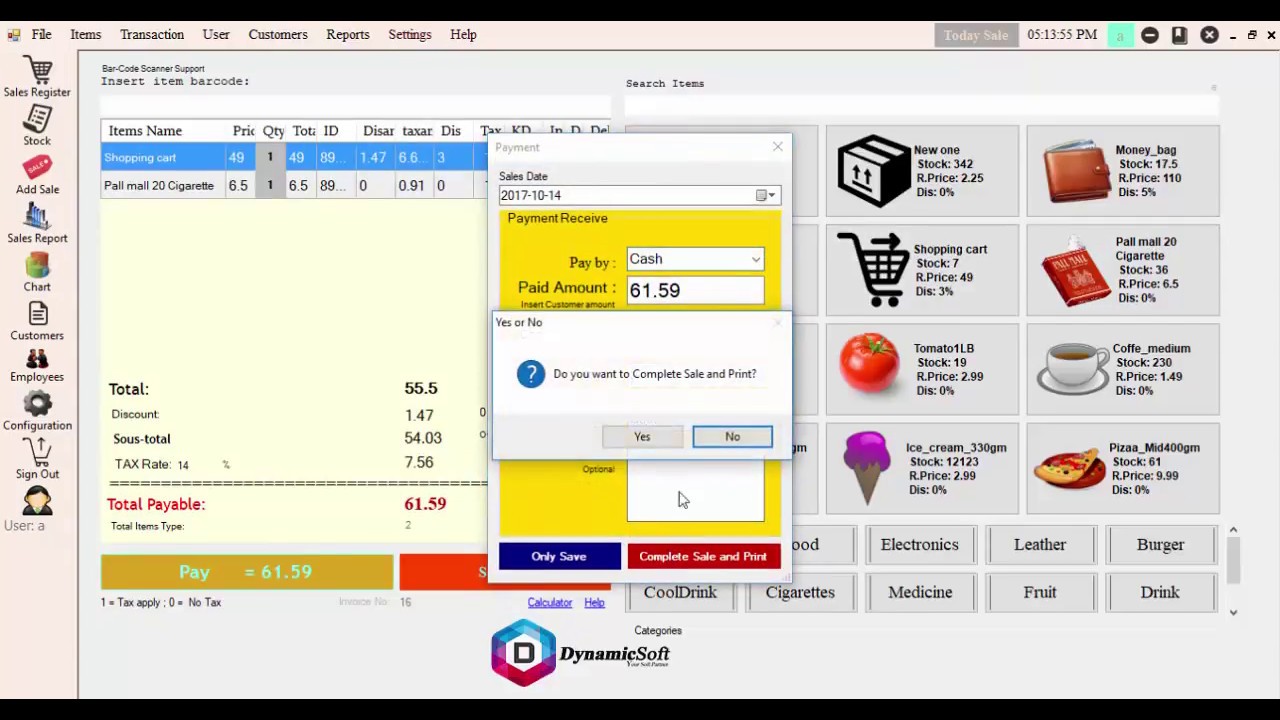
Task: Click the Help link near Calculator
Action: pyautogui.click(x=594, y=603)
